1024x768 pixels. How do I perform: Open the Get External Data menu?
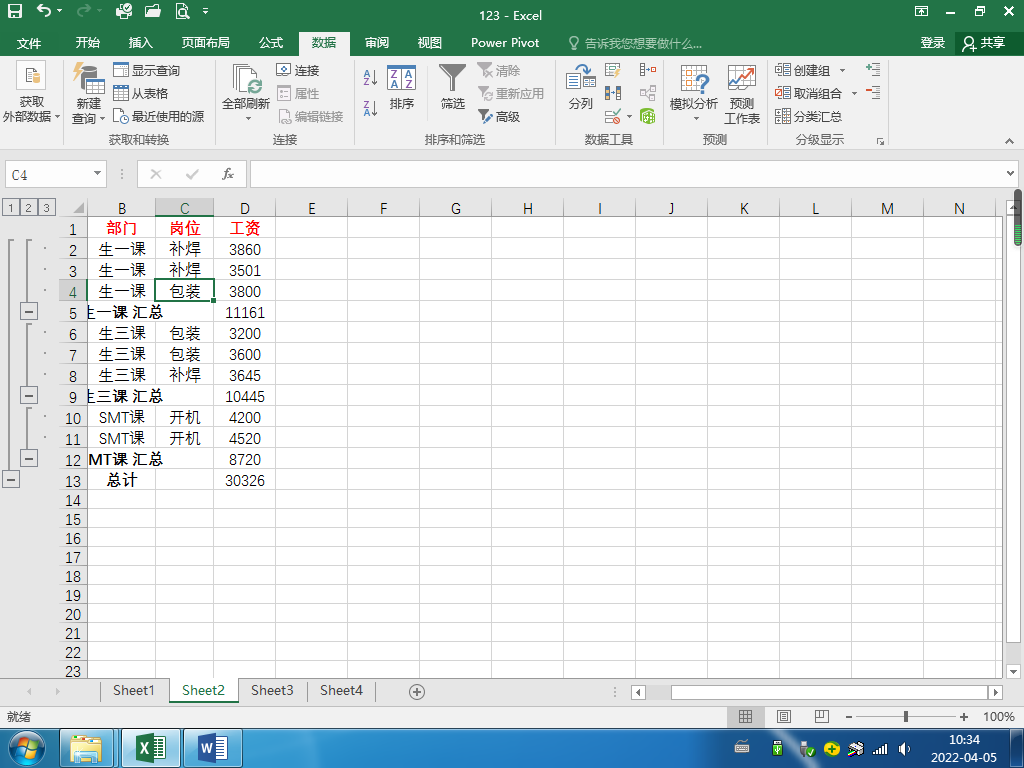(x=31, y=93)
